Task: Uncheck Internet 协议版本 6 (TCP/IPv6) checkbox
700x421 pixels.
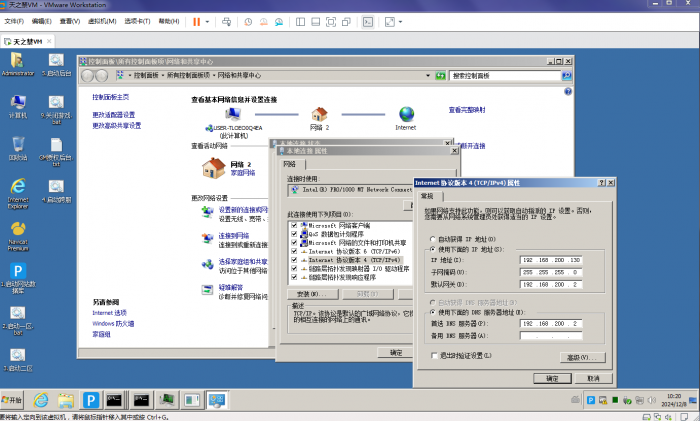Action: (295, 250)
